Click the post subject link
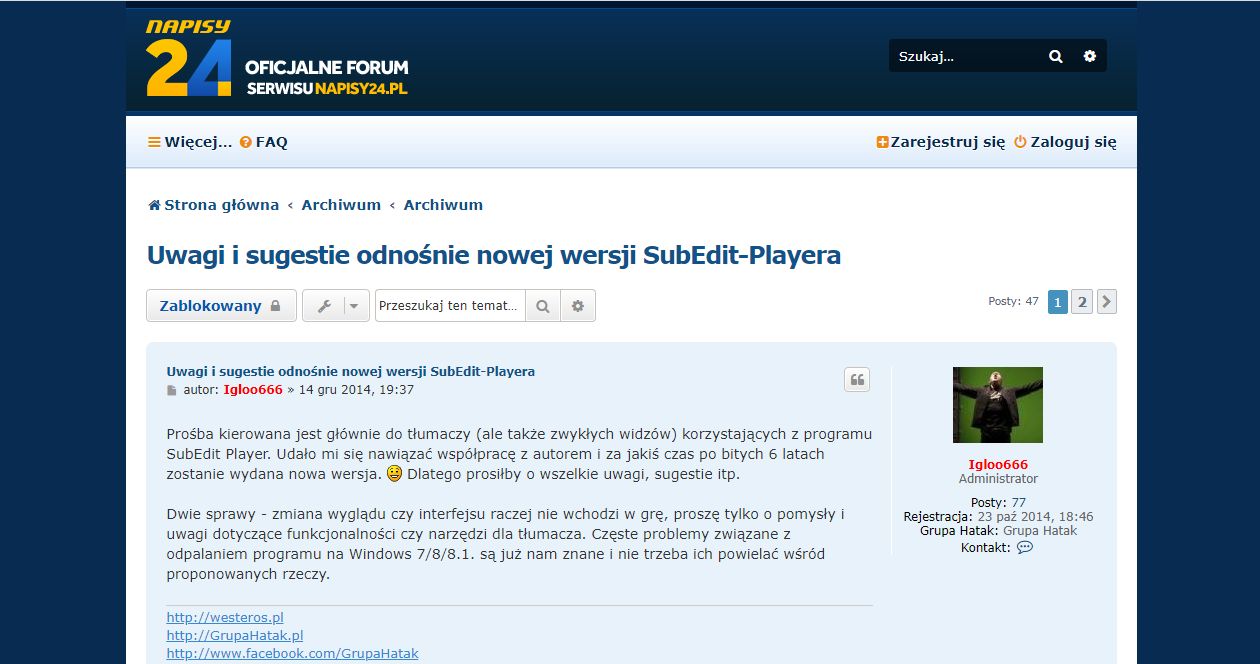This screenshot has width=1260, height=664. (x=350, y=371)
